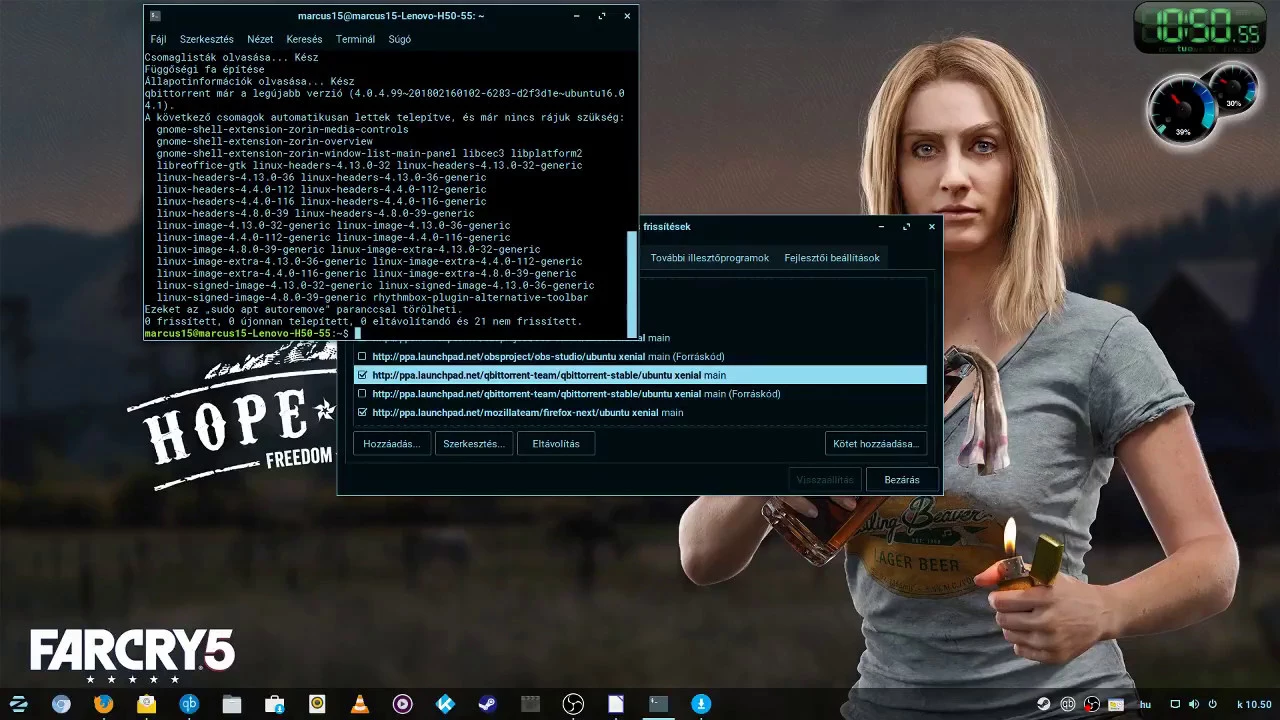Open the blue download arrow taskbar icon
1280x720 pixels.
click(x=701, y=704)
